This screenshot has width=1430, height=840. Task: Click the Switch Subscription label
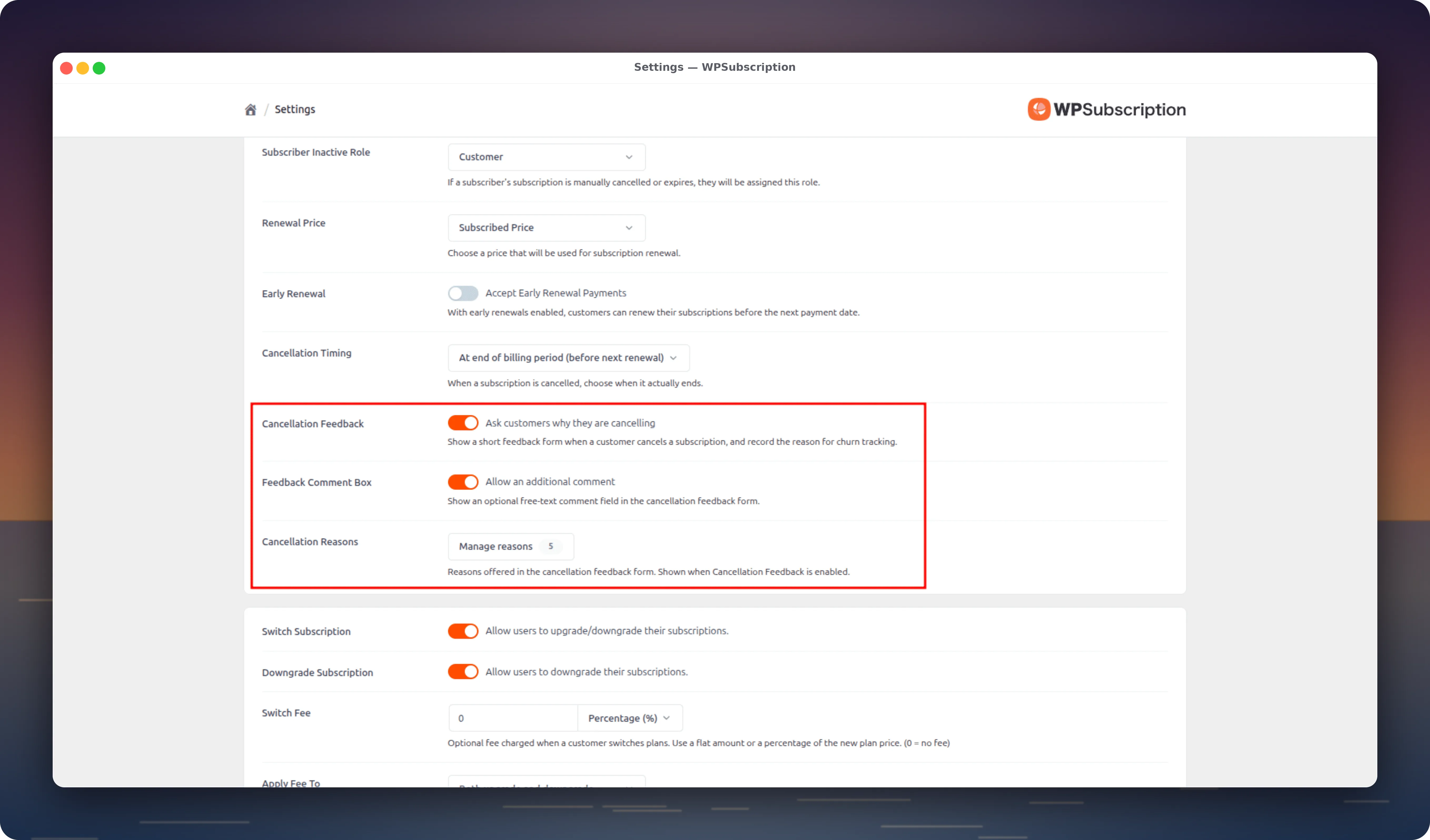[306, 631]
